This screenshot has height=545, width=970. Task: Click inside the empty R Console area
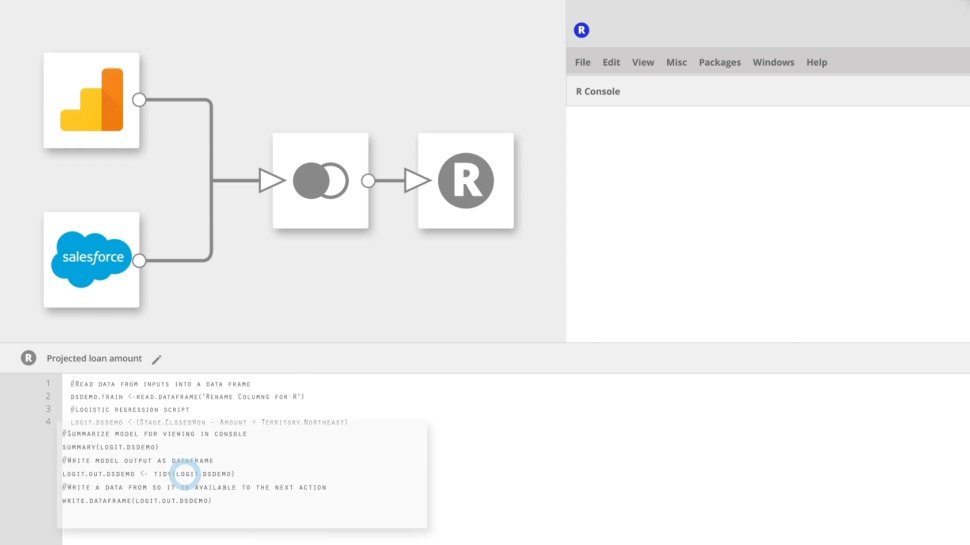(x=768, y=224)
